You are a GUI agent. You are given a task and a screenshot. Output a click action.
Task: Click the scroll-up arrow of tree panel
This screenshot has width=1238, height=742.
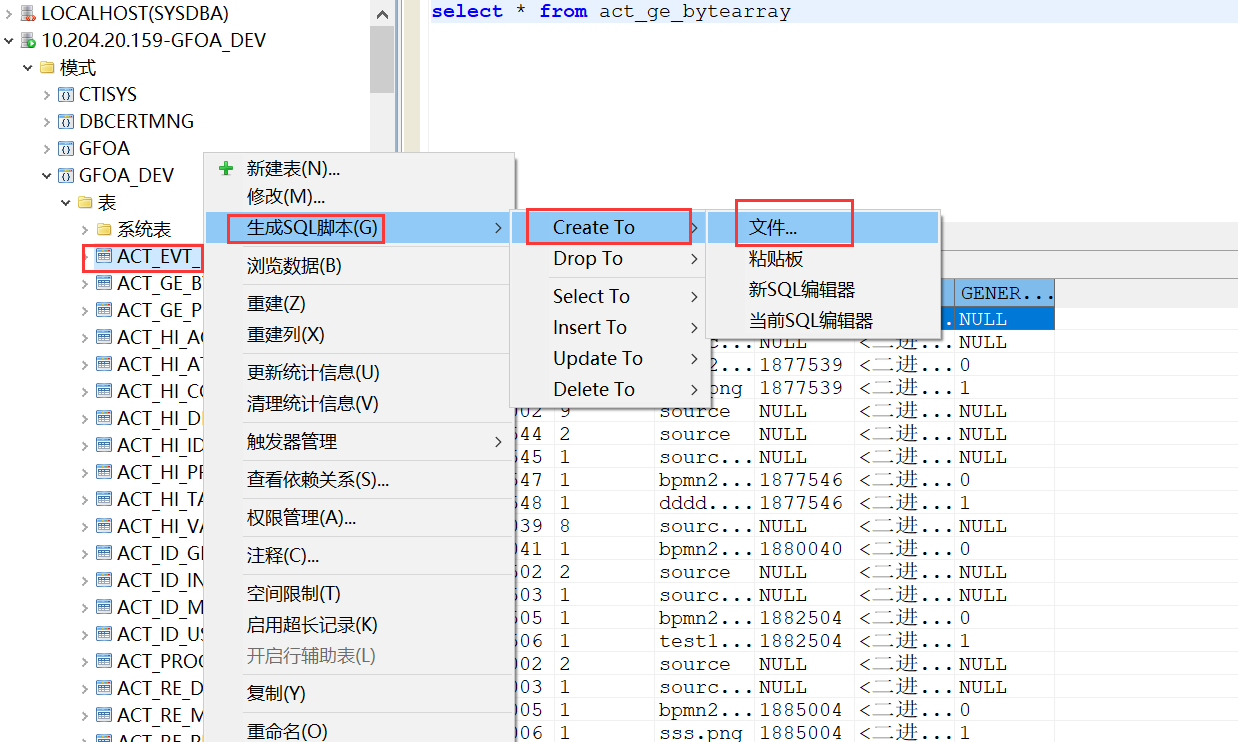pyautogui.click(x=382, y=14)
